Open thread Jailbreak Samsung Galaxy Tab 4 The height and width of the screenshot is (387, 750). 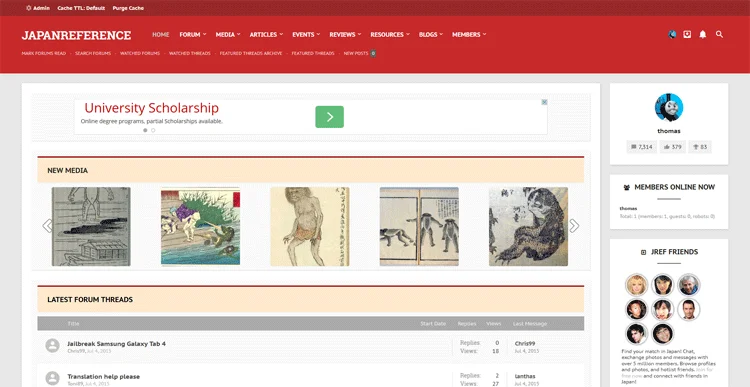tap(116, 343)
